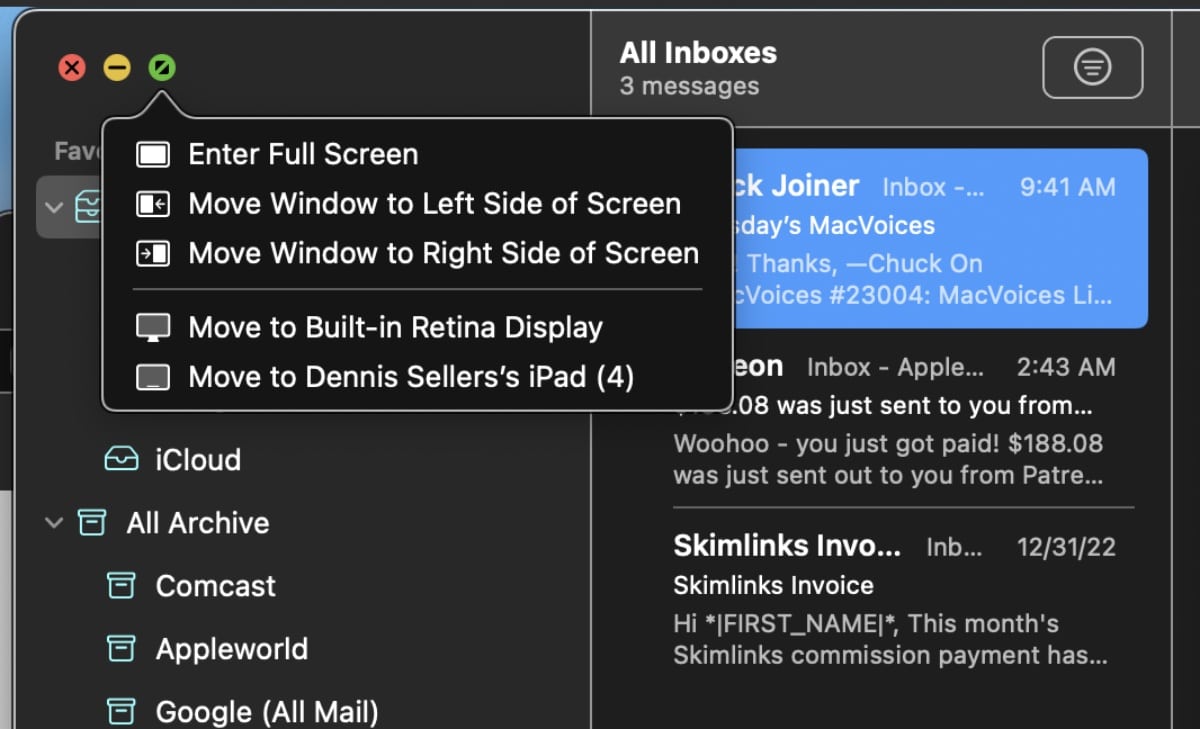Choose Enter Full Screen from the menu
Viewport: 1200px width, 729px height.
click(x=303, y=154)
